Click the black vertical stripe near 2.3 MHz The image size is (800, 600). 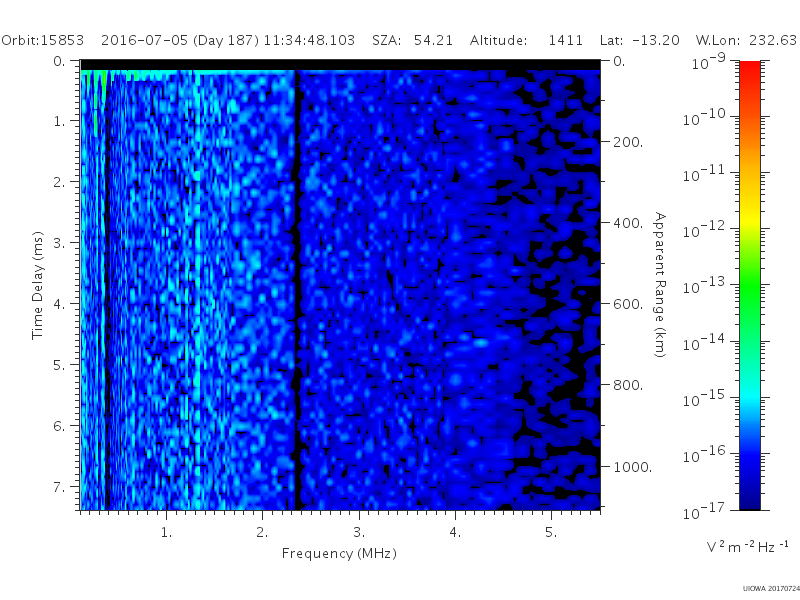(297, 291)
